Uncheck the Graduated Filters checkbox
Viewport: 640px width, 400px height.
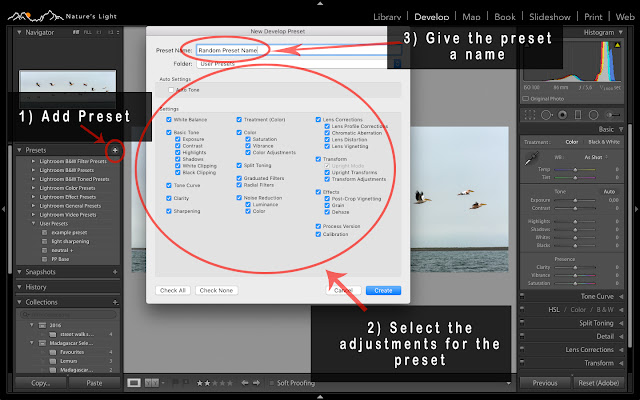(239, 178)
